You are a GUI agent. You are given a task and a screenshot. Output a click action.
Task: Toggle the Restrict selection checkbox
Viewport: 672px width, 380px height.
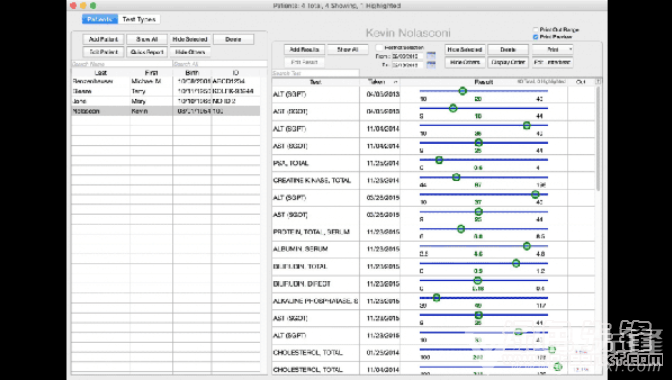[x=379, y=48]
